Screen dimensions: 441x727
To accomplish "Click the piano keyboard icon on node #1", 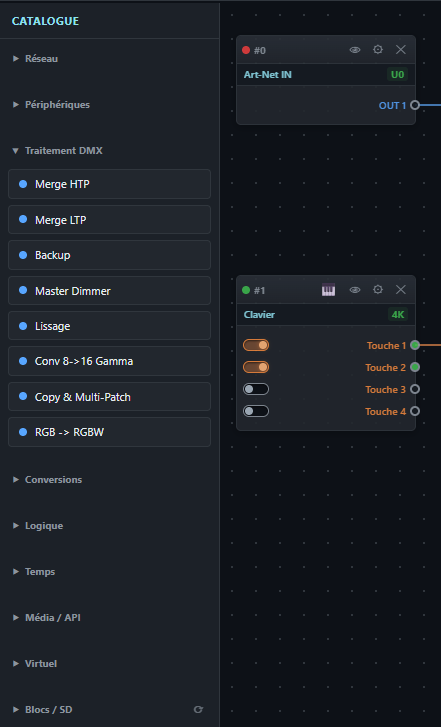I will [328, 290].
